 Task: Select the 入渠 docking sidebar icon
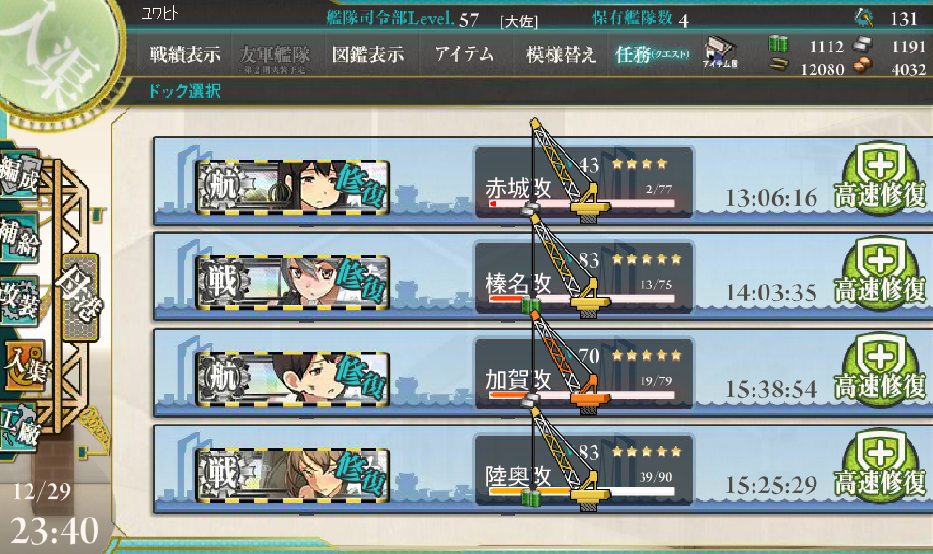pyautogui.click(x=24, y=365)
